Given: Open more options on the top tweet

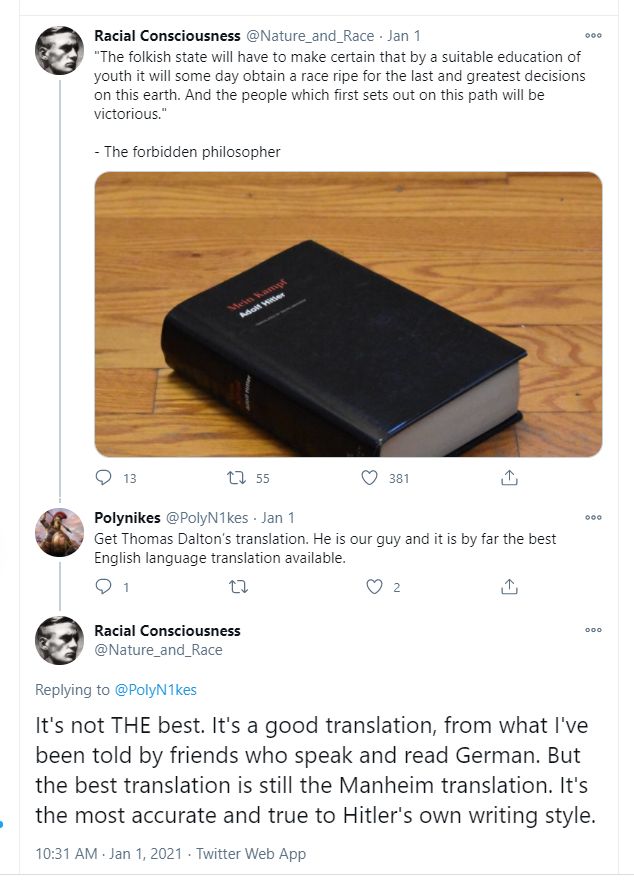Looking at the screenshot, I should (593, 35).
